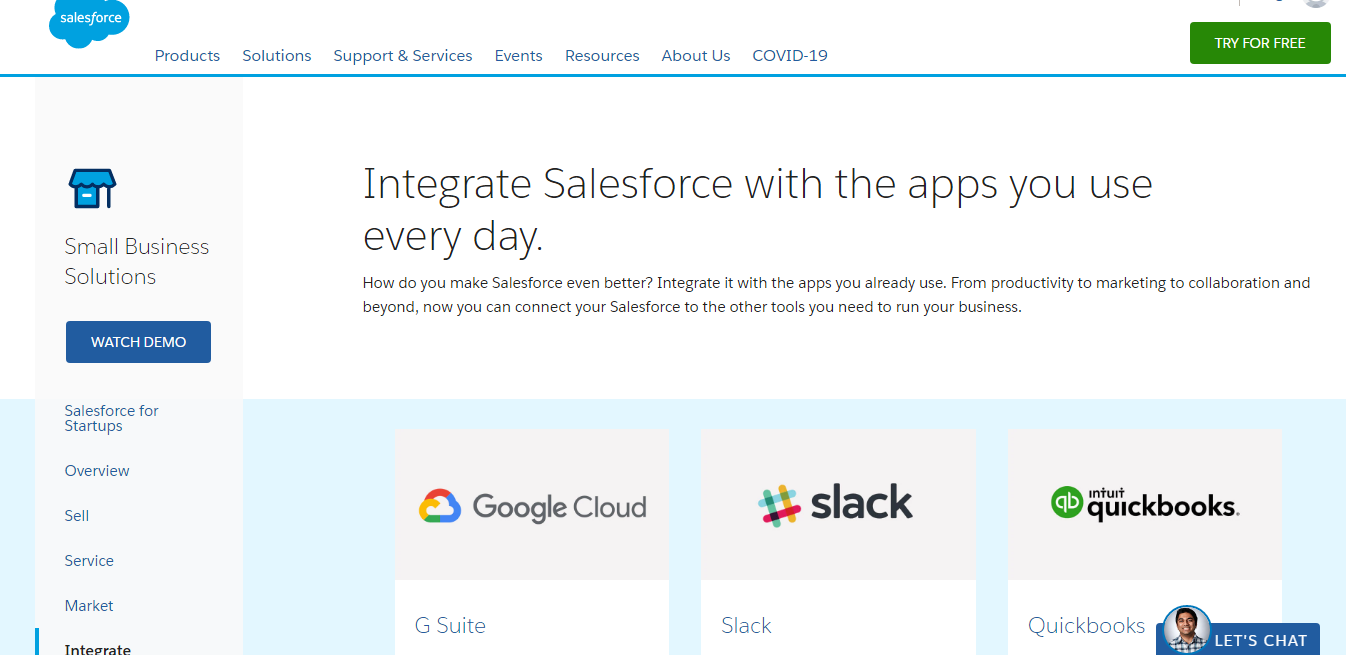
Task: Open the Service sidebar link
Action: (89, 561)
